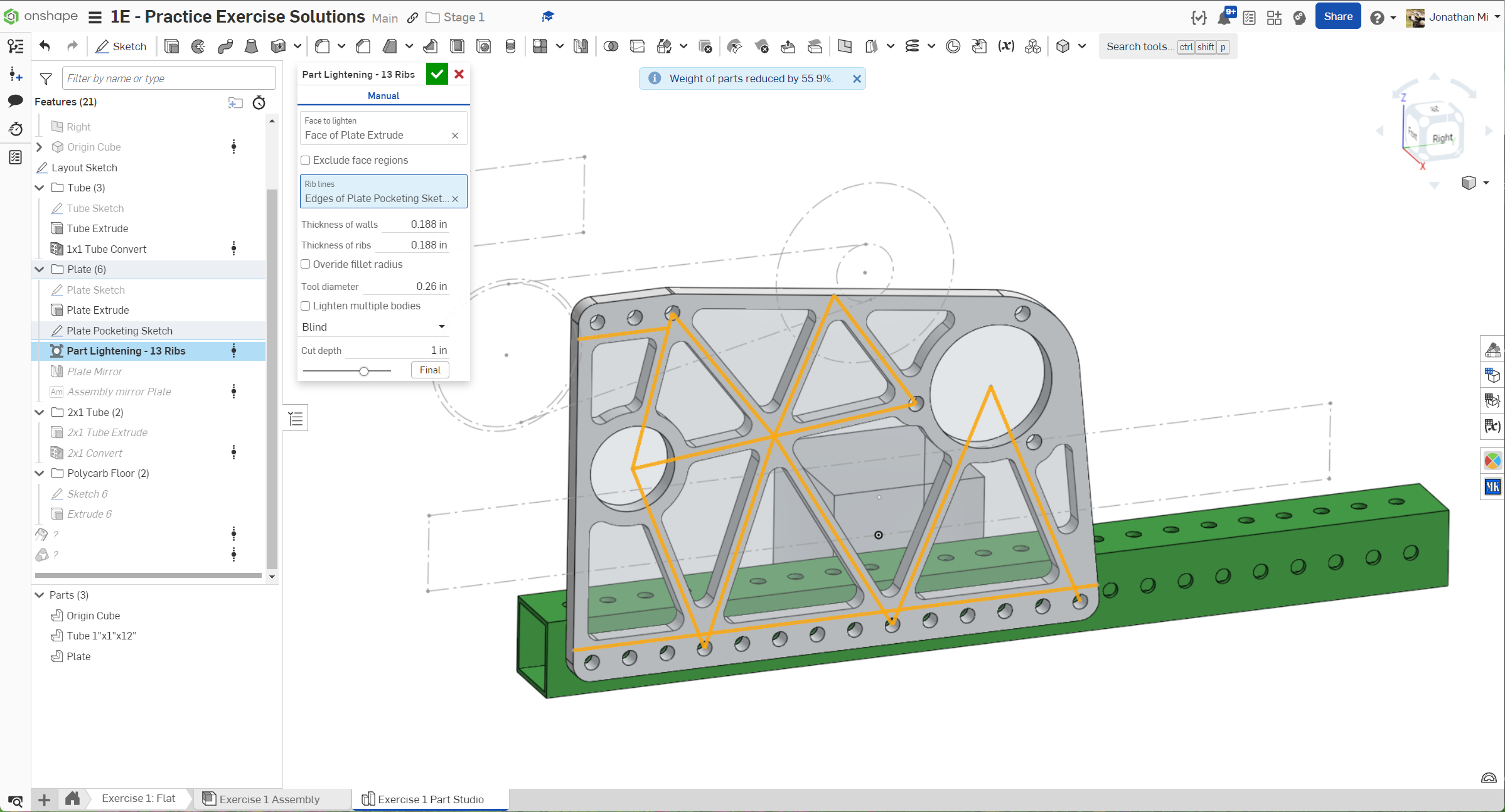Open the Exercise 1: Flat tab
The height and width of the screenshot is (812, 1505).
[138, 798]
